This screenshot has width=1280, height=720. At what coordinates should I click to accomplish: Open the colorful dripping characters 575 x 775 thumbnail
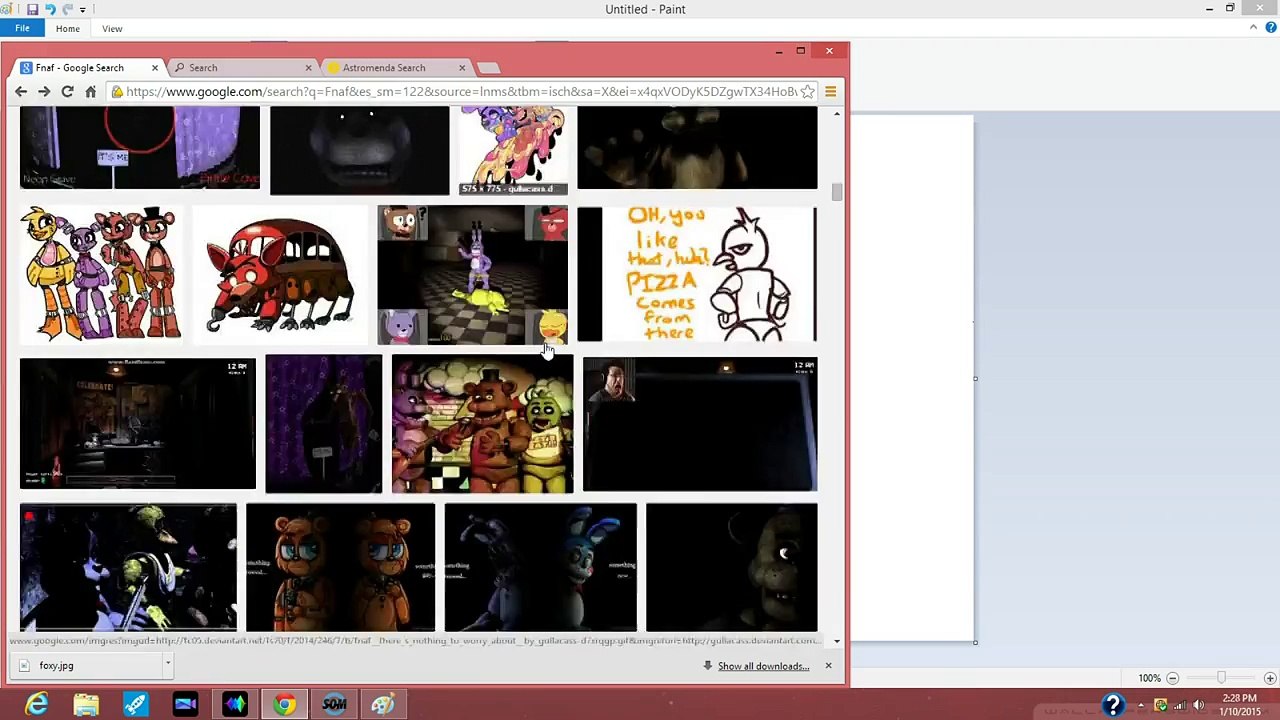pyautogui.click(x=513, y=150)
